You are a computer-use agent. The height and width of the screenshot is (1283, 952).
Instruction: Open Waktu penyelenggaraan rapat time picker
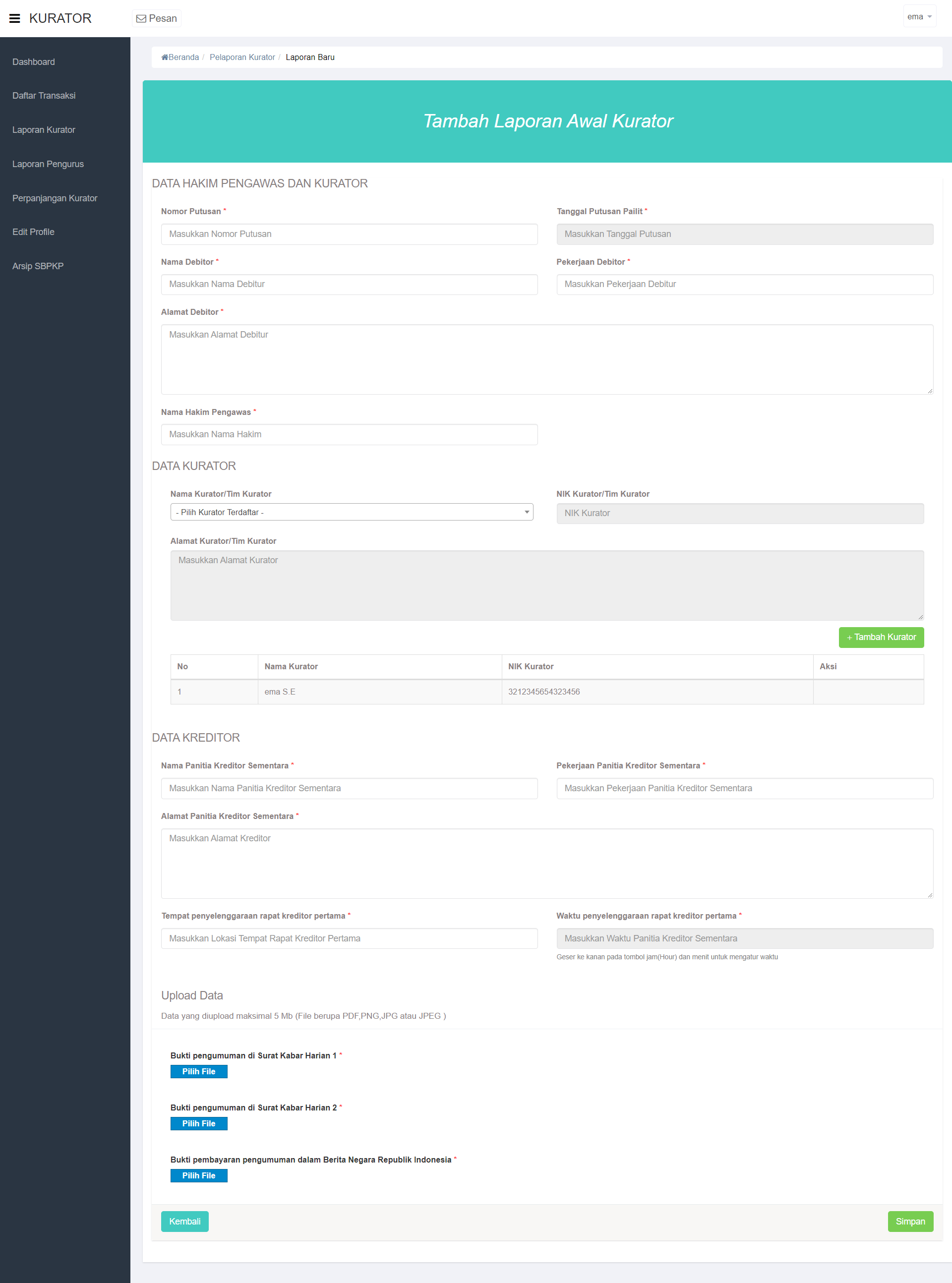click(x=744, y=938)
